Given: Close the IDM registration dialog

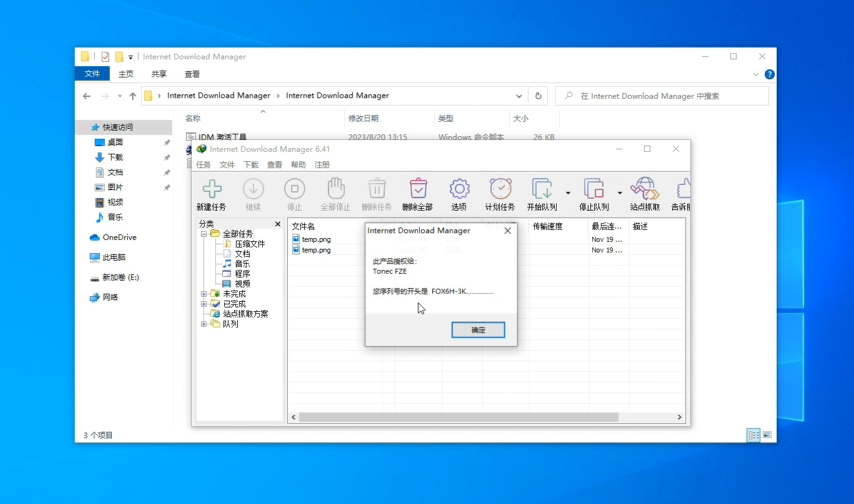Looking at the screenshot, I should point(508,230).
